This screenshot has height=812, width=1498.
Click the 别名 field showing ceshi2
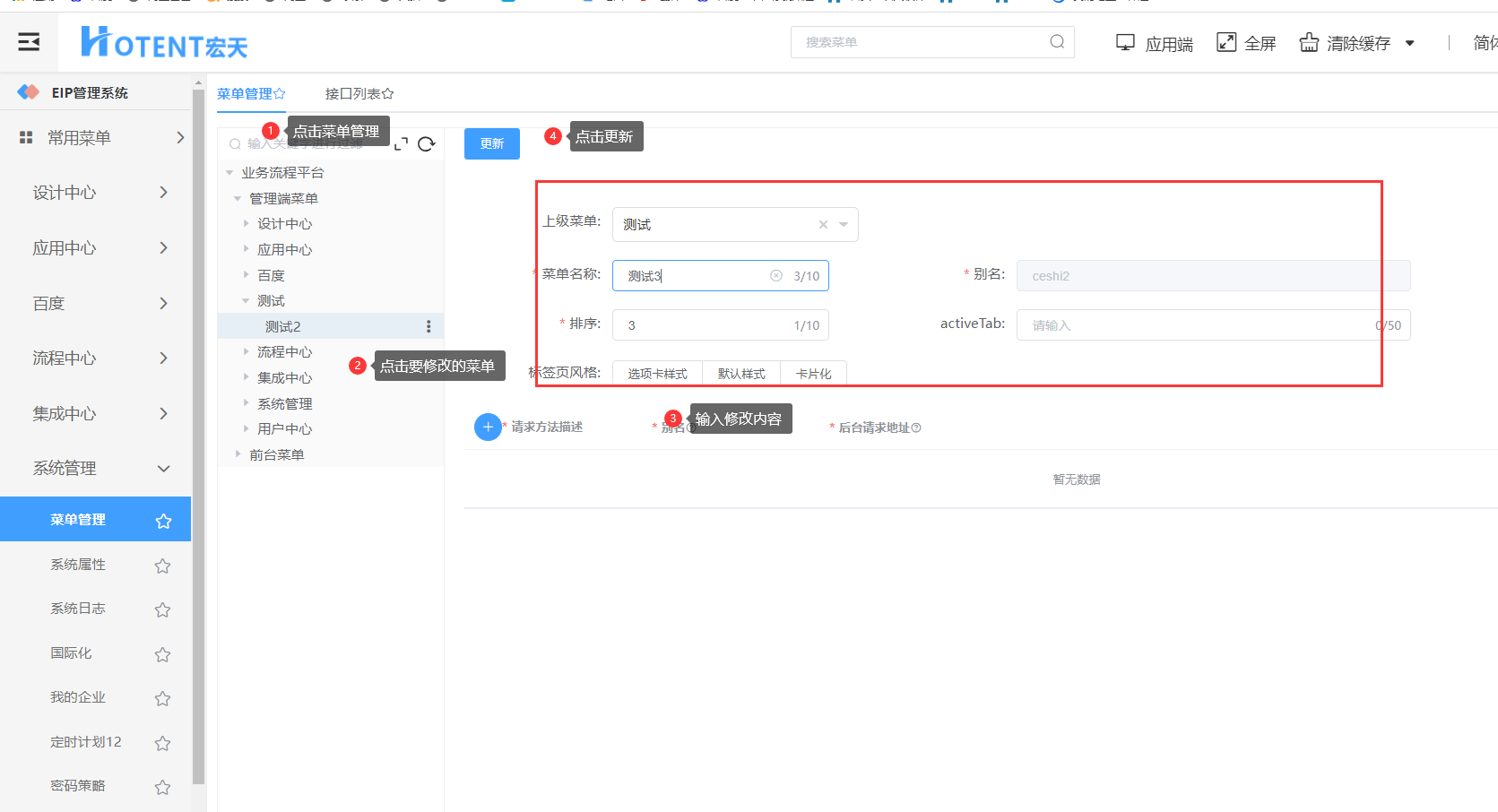1214,276
